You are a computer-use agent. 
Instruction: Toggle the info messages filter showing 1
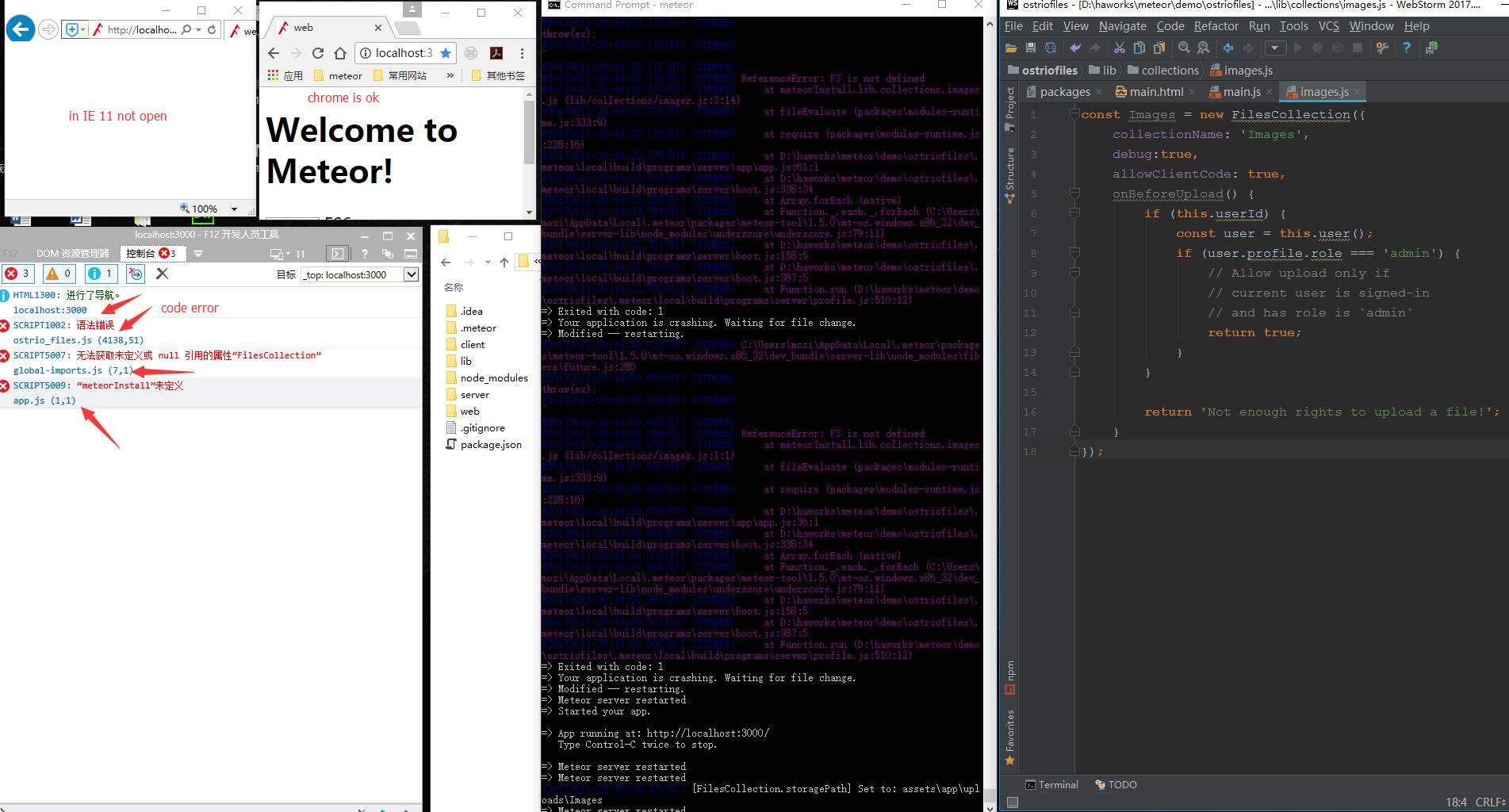coord(101,274)
